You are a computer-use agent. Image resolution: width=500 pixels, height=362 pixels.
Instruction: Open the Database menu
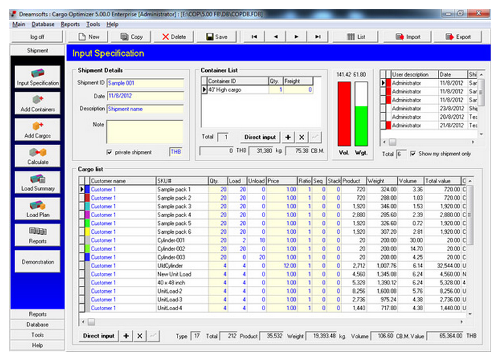(x=43, y=24)
